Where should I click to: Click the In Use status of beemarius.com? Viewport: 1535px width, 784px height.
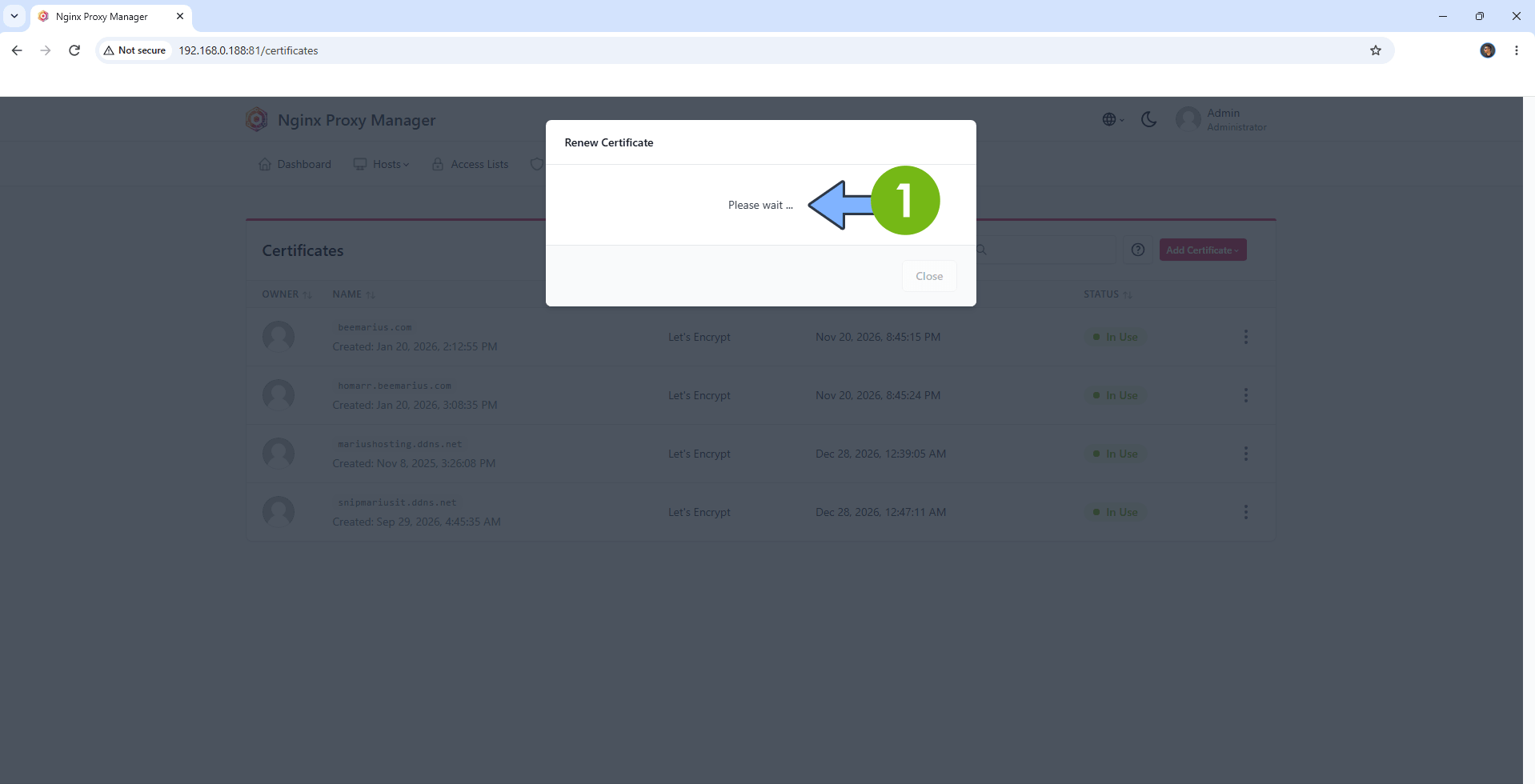tap(1115, 337)
